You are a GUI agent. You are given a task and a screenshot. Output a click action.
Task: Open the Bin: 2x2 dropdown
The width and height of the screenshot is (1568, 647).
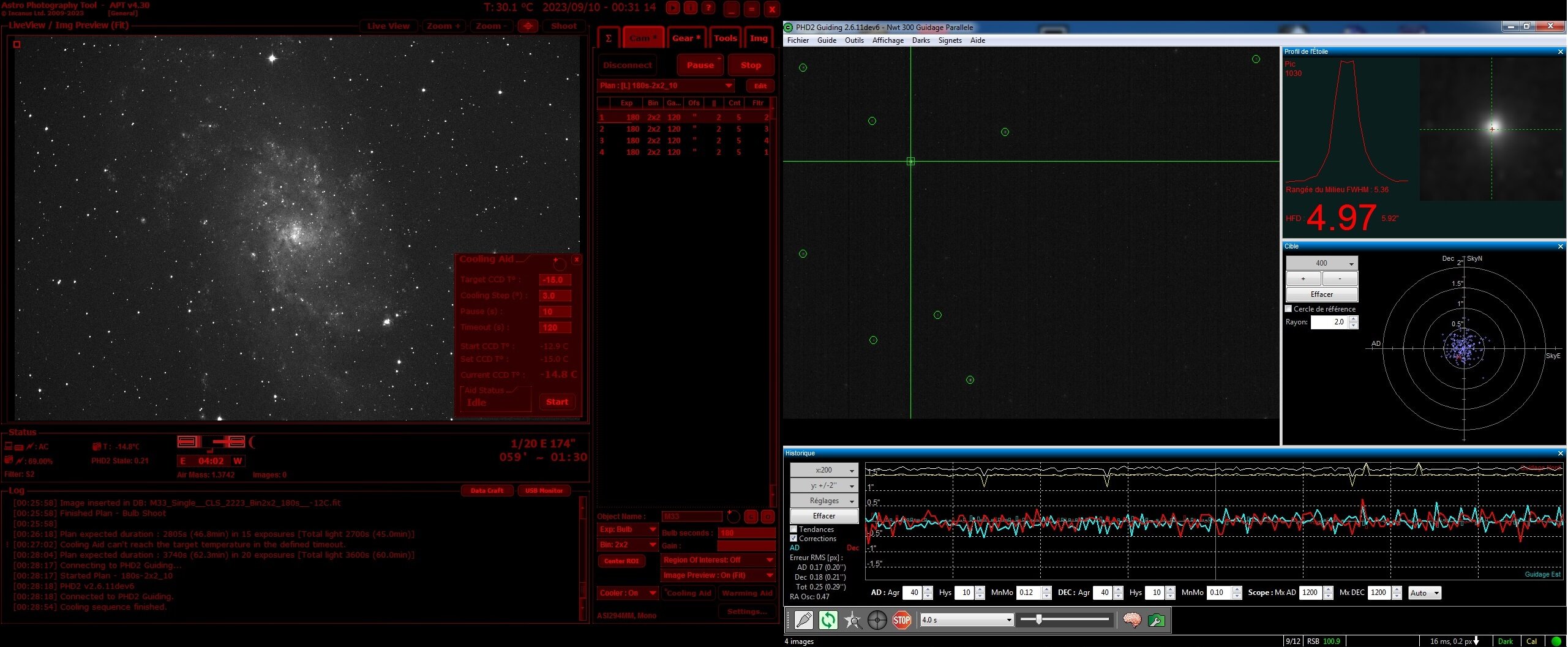pyautogui.click(x=628, y=545)
